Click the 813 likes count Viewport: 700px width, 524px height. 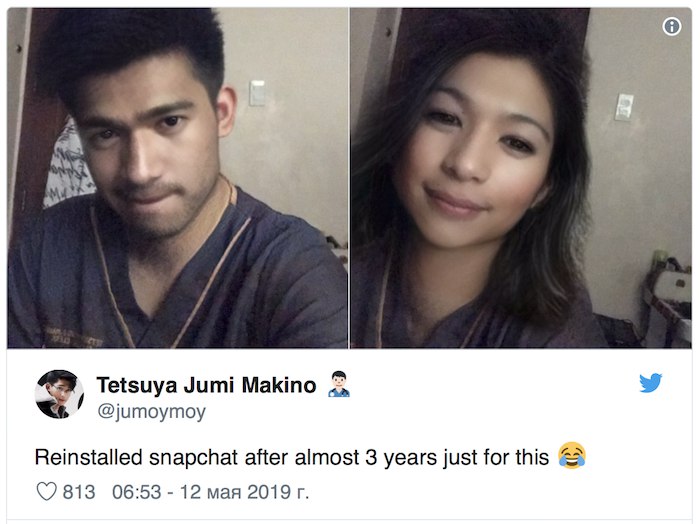point(79,492)
